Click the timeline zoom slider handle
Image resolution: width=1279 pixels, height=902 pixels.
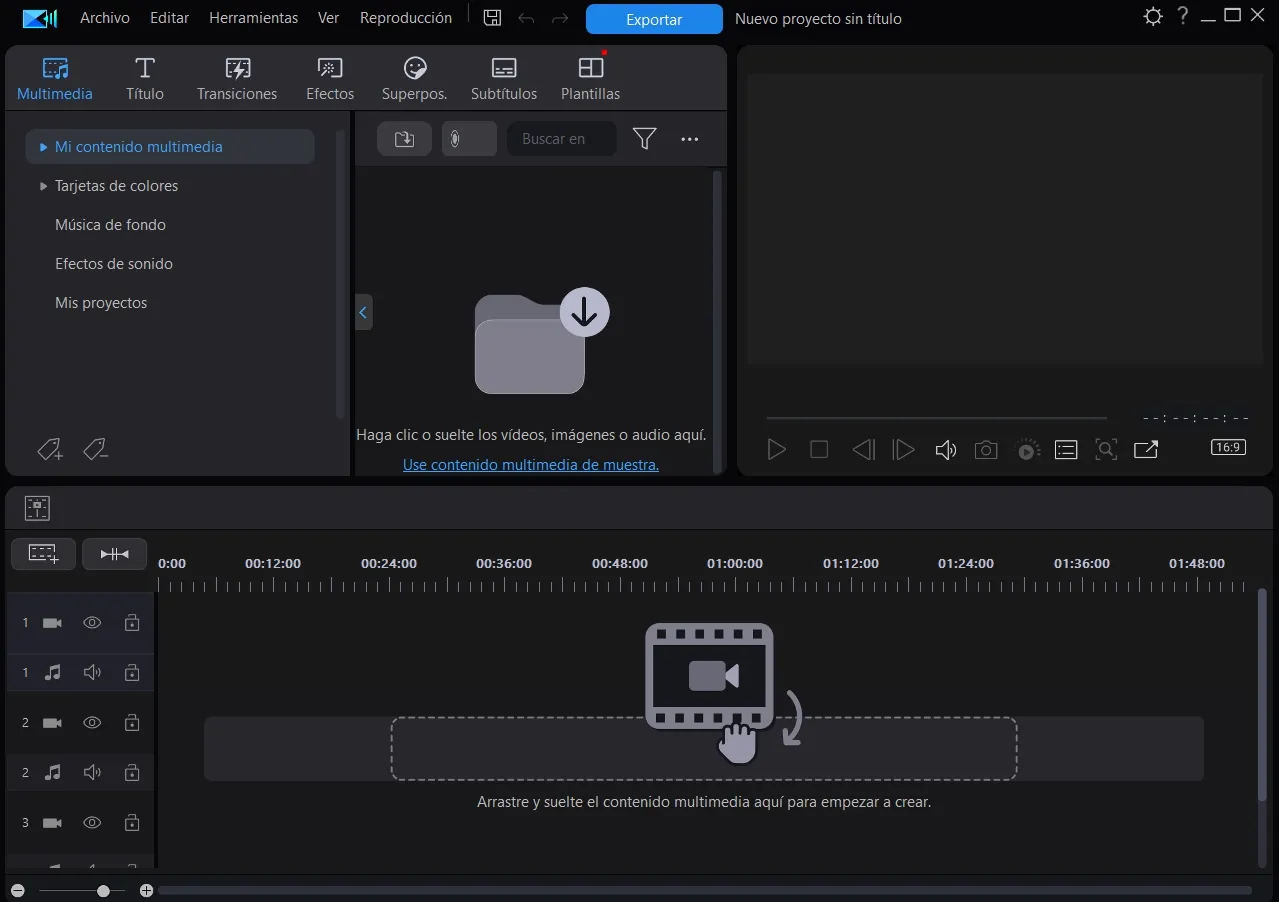(103, 890)
